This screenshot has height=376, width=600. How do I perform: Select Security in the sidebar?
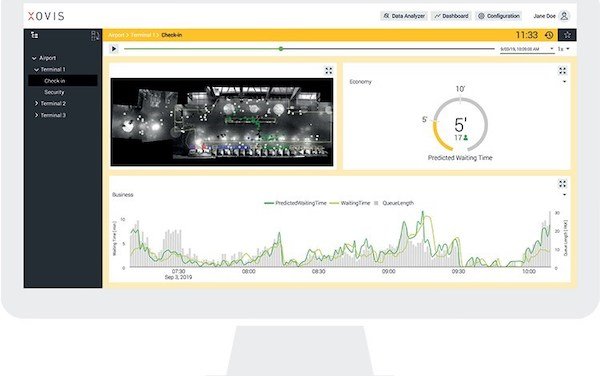(x=54, y=92)
